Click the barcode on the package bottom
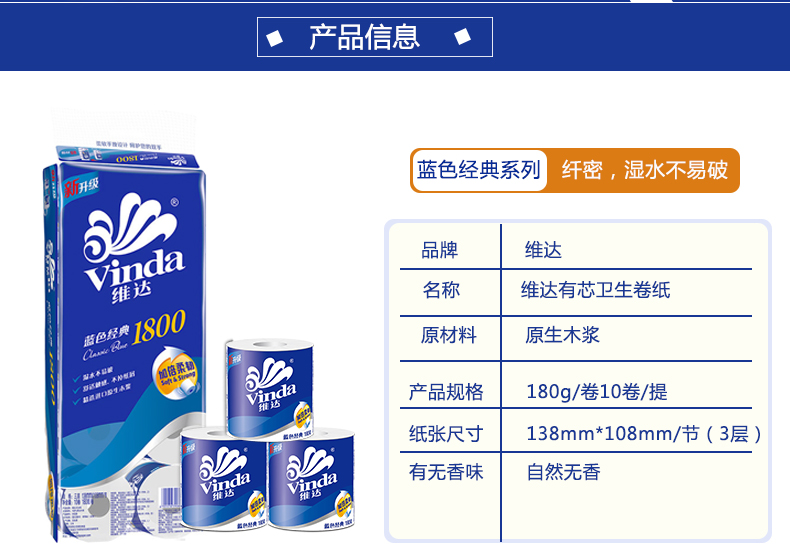 pyautogui.click(x=170, y=499)
